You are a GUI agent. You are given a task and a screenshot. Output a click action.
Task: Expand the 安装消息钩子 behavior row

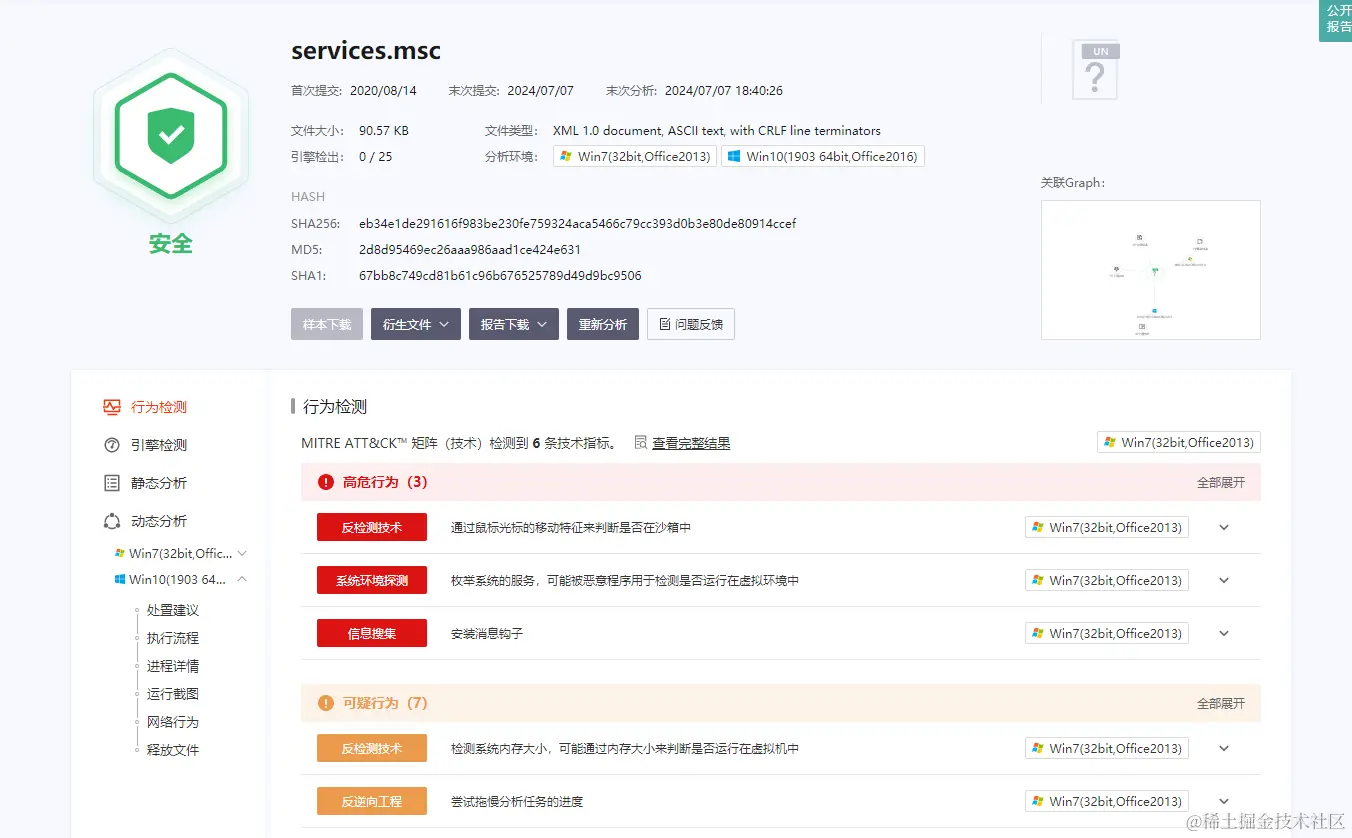click(x=1224, y=633)
